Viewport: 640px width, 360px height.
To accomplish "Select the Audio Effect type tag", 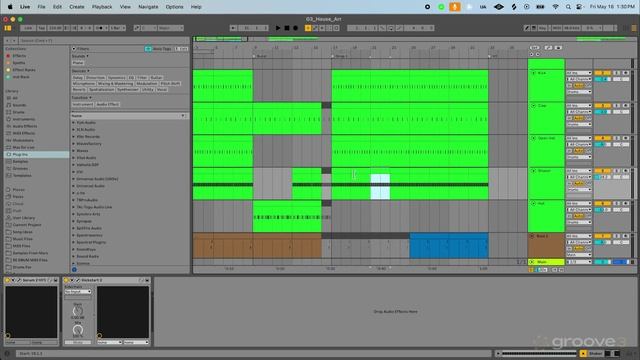I will 107,104.
